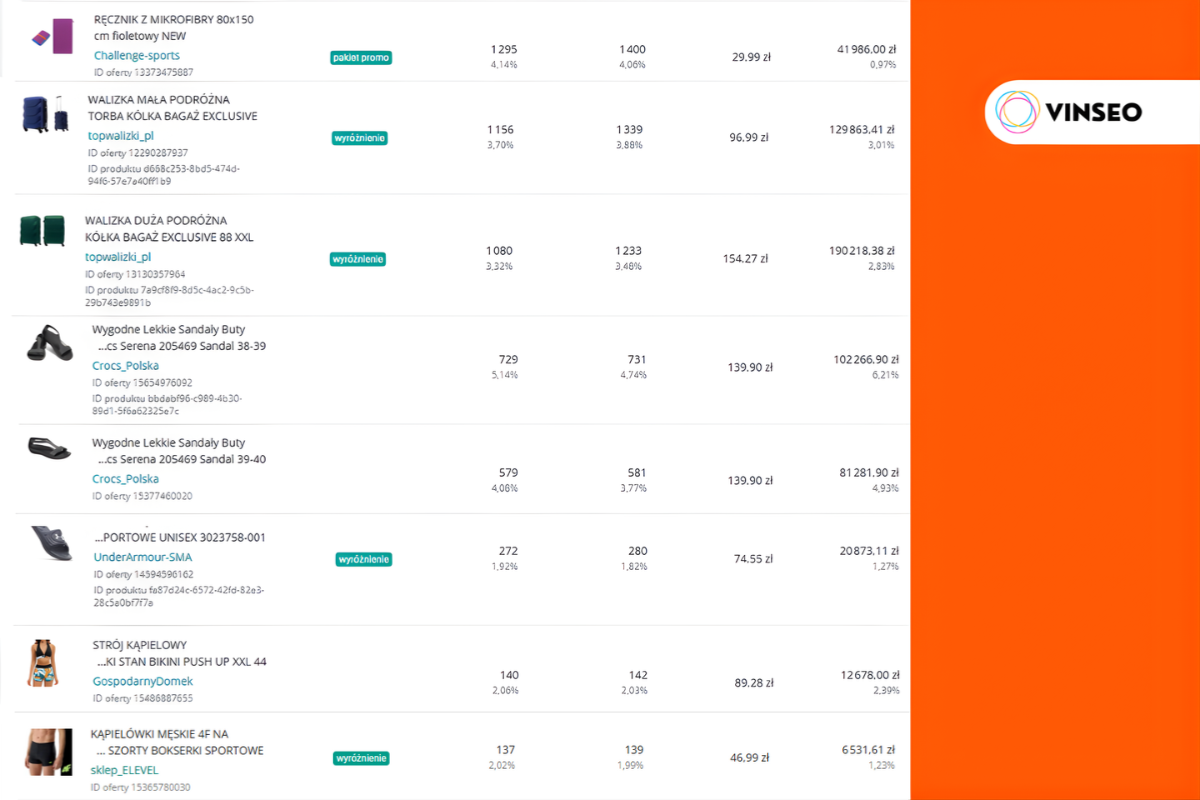1200x800 pixels.
Task: Click offer ID 15365780030
Action: coord(141,787)
